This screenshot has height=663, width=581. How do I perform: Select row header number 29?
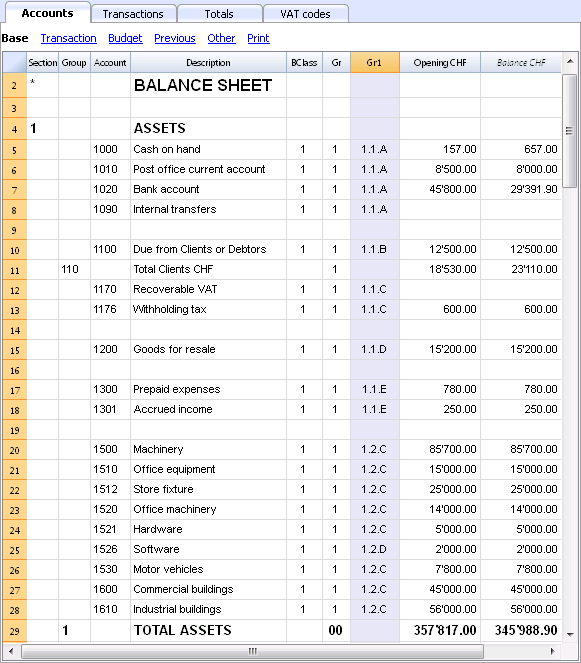(x=15, y=631)
